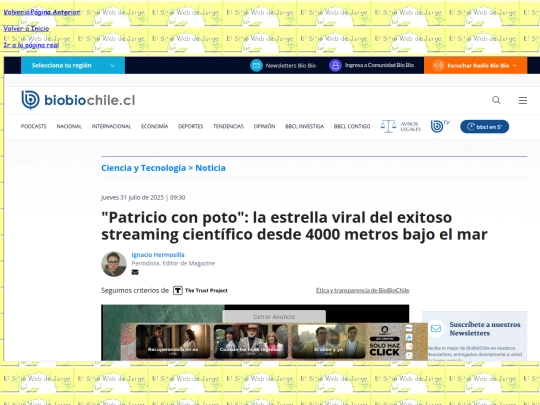Open the BBCL CONTIGO section
The image size is (540, 405).
352,126
